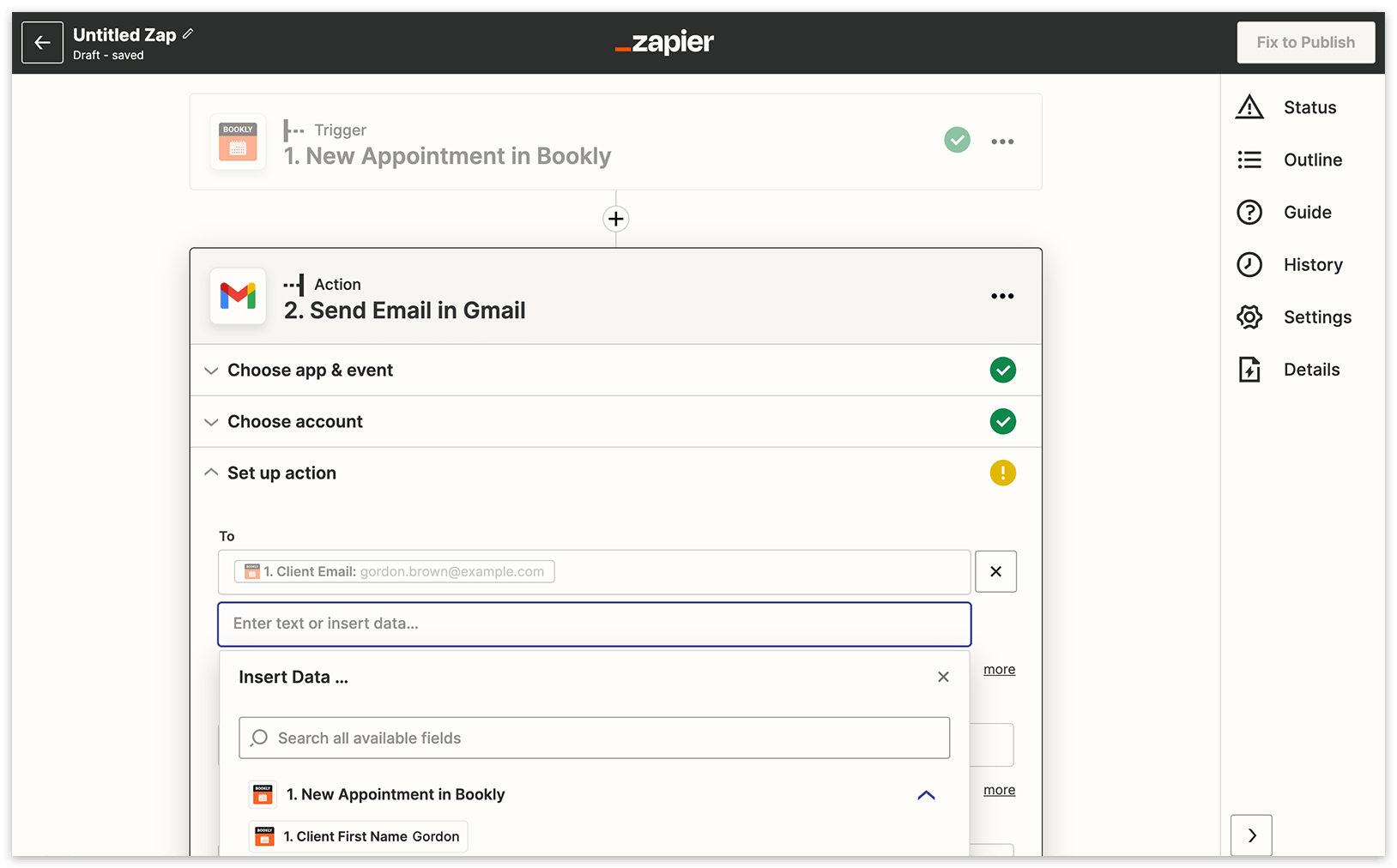Expand Choose account section
The width and height of the screenshot is (1397, 868).
click(615, 422)
